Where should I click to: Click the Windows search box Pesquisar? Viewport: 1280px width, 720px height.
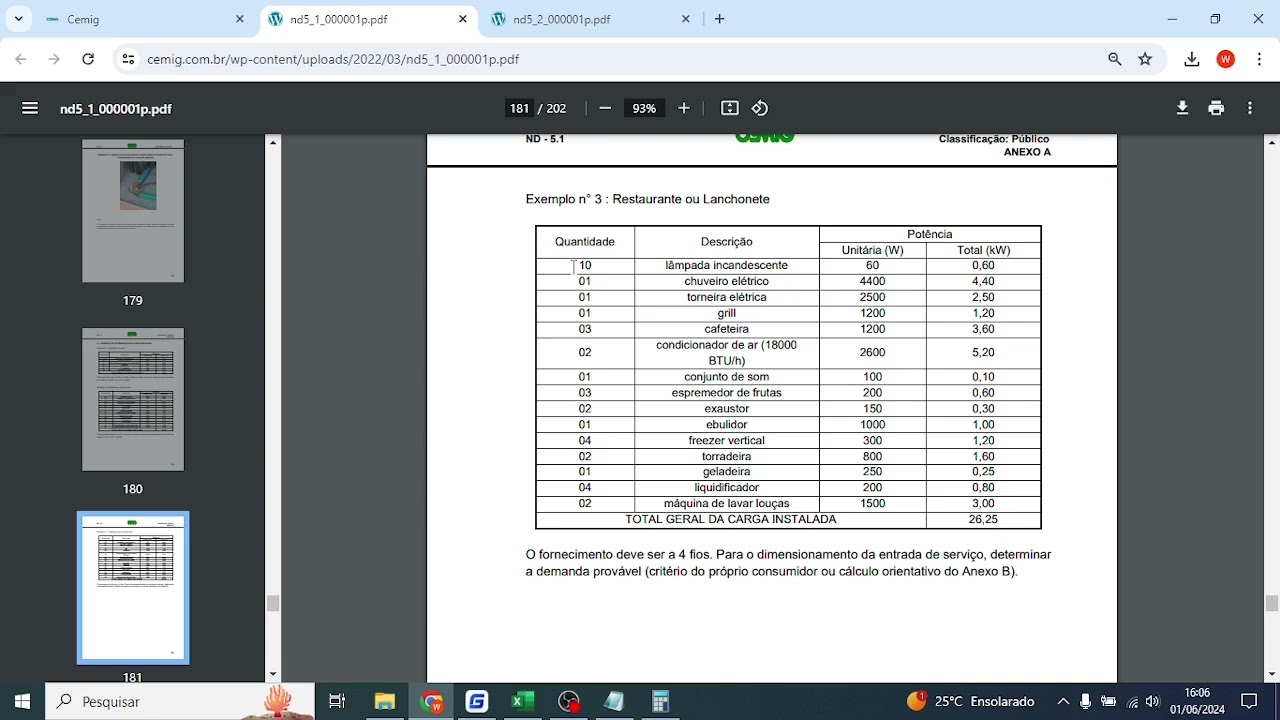pyautogui.click(x=180, y=701)
